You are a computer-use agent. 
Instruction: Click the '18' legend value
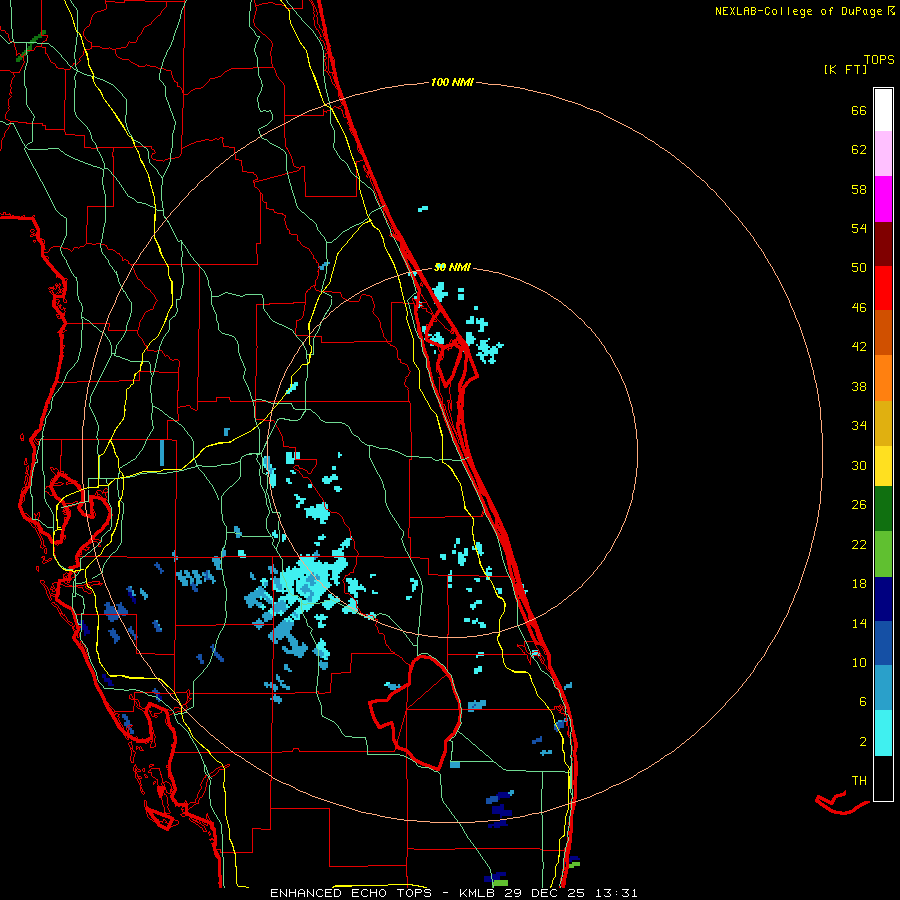[859, 584]
